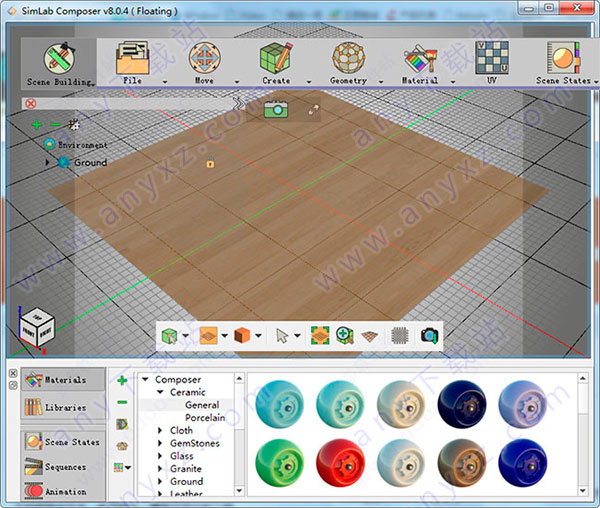Viewport: 600px width, 508px height.
Task: Remove item with green minus in scene tree
Action: 55,125
